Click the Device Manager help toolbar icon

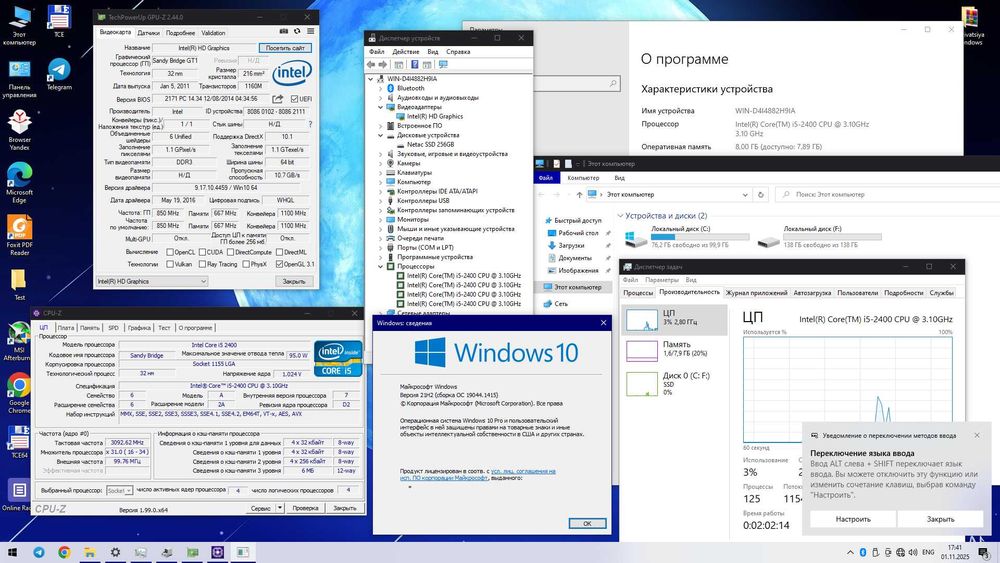pos(415,64)
